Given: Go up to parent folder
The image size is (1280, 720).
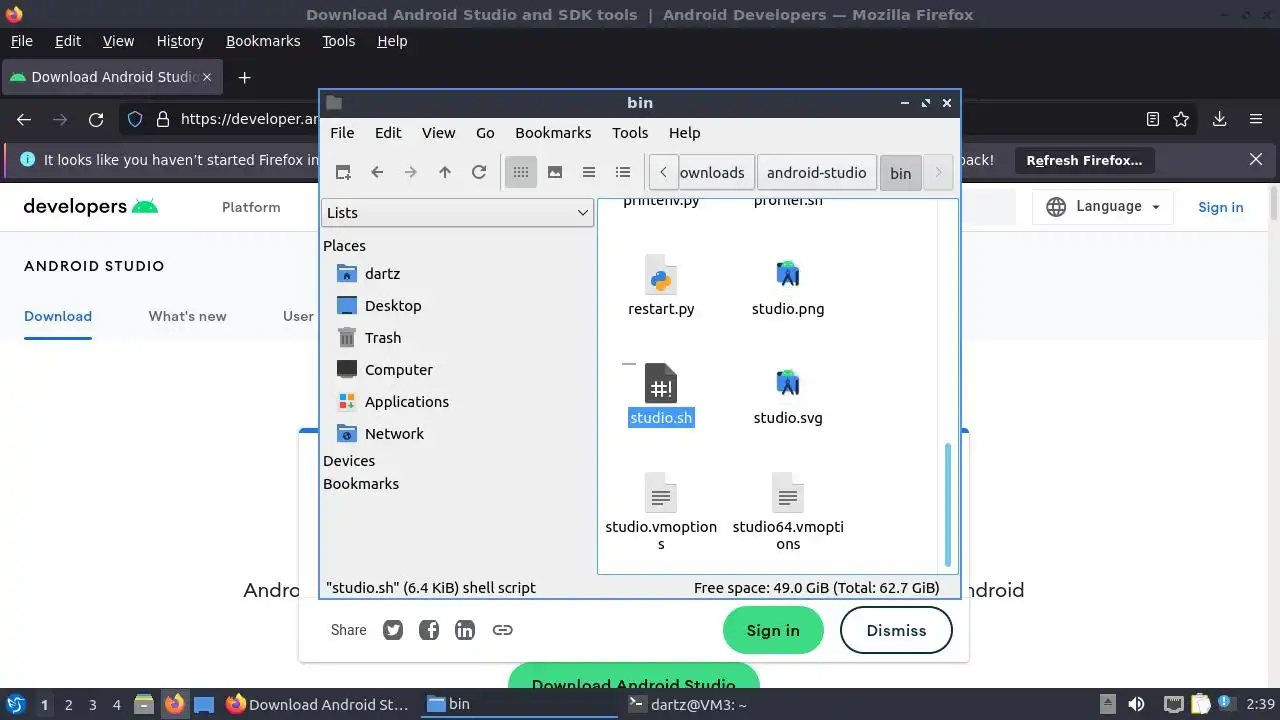Looking at the screenshot, I should 445,172.
